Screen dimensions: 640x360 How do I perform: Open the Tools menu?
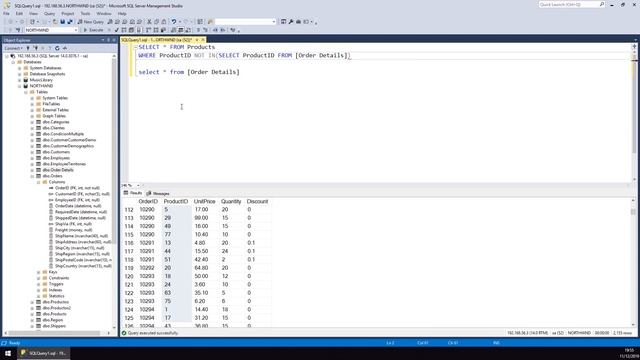pyautogui.click(x=85, y=13)
